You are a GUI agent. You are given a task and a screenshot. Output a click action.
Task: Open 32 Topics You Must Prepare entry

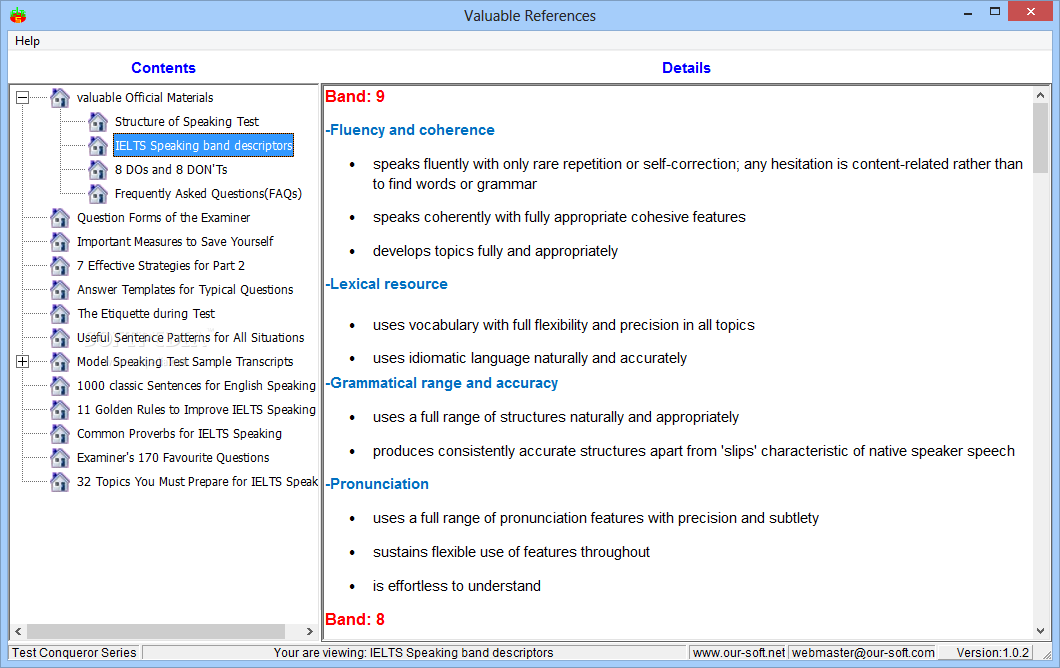tap(197, 481)
